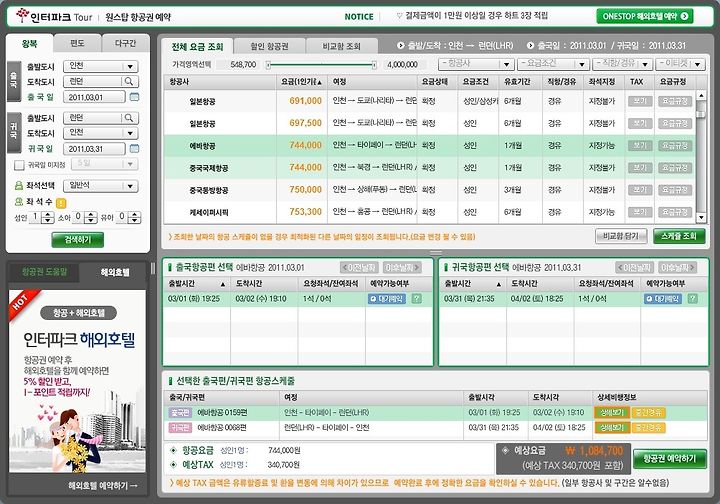
Task: Switch to the 편도 tab
Action: tap(77, 43)
